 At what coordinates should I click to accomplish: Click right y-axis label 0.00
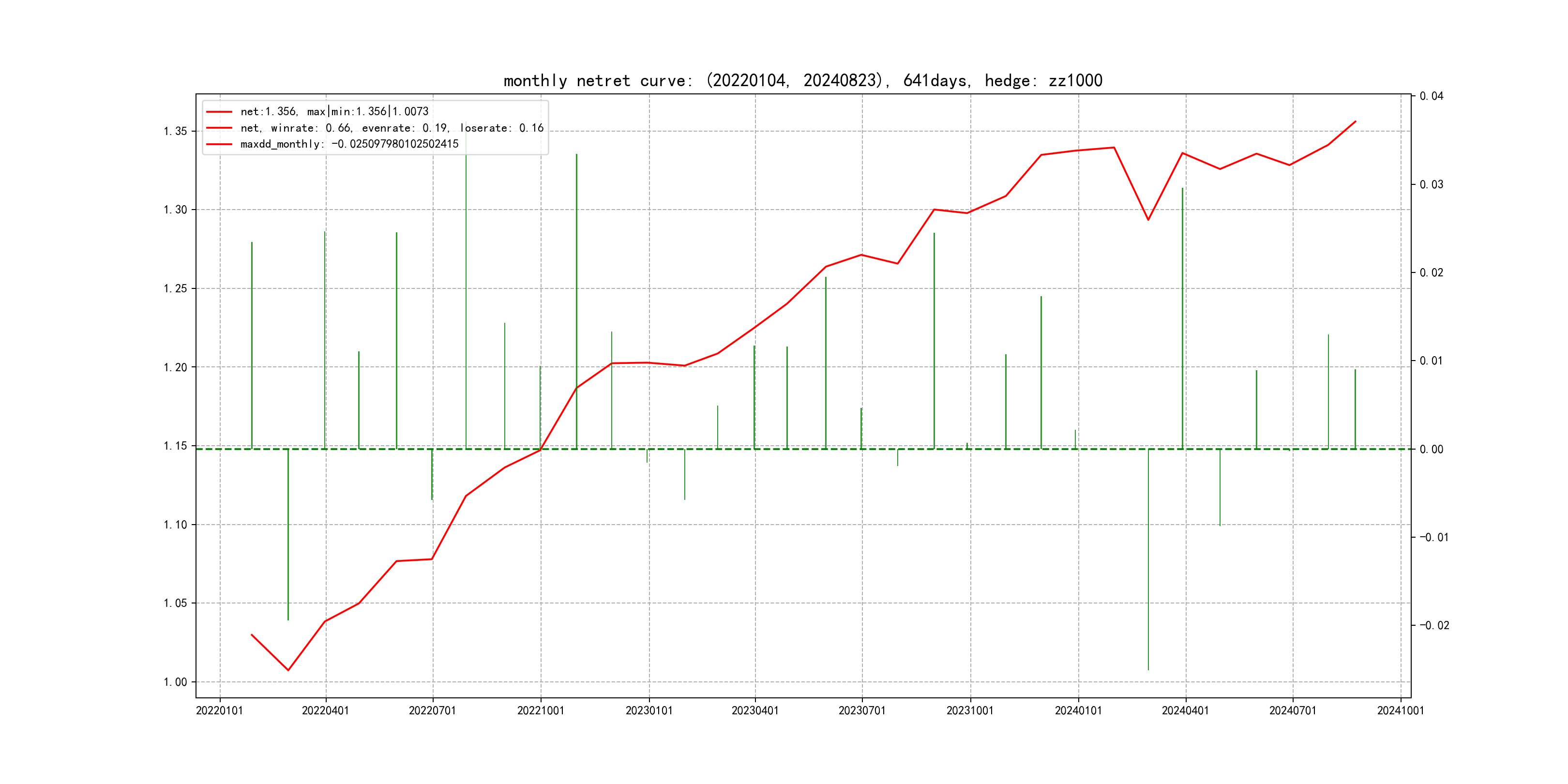(x=1432, y=449)
